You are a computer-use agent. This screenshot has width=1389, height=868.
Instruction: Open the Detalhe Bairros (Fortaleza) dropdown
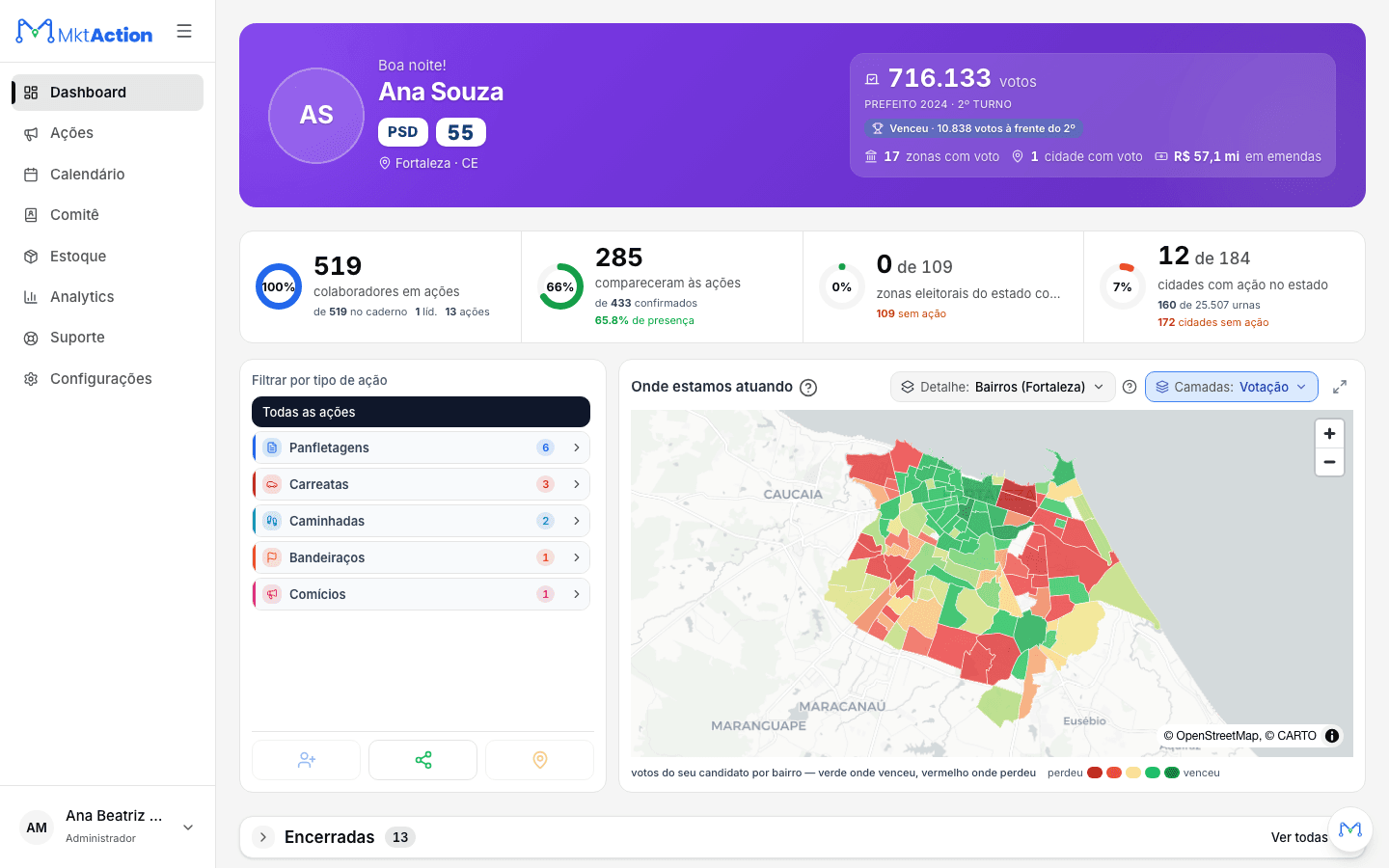[1002, 387]
